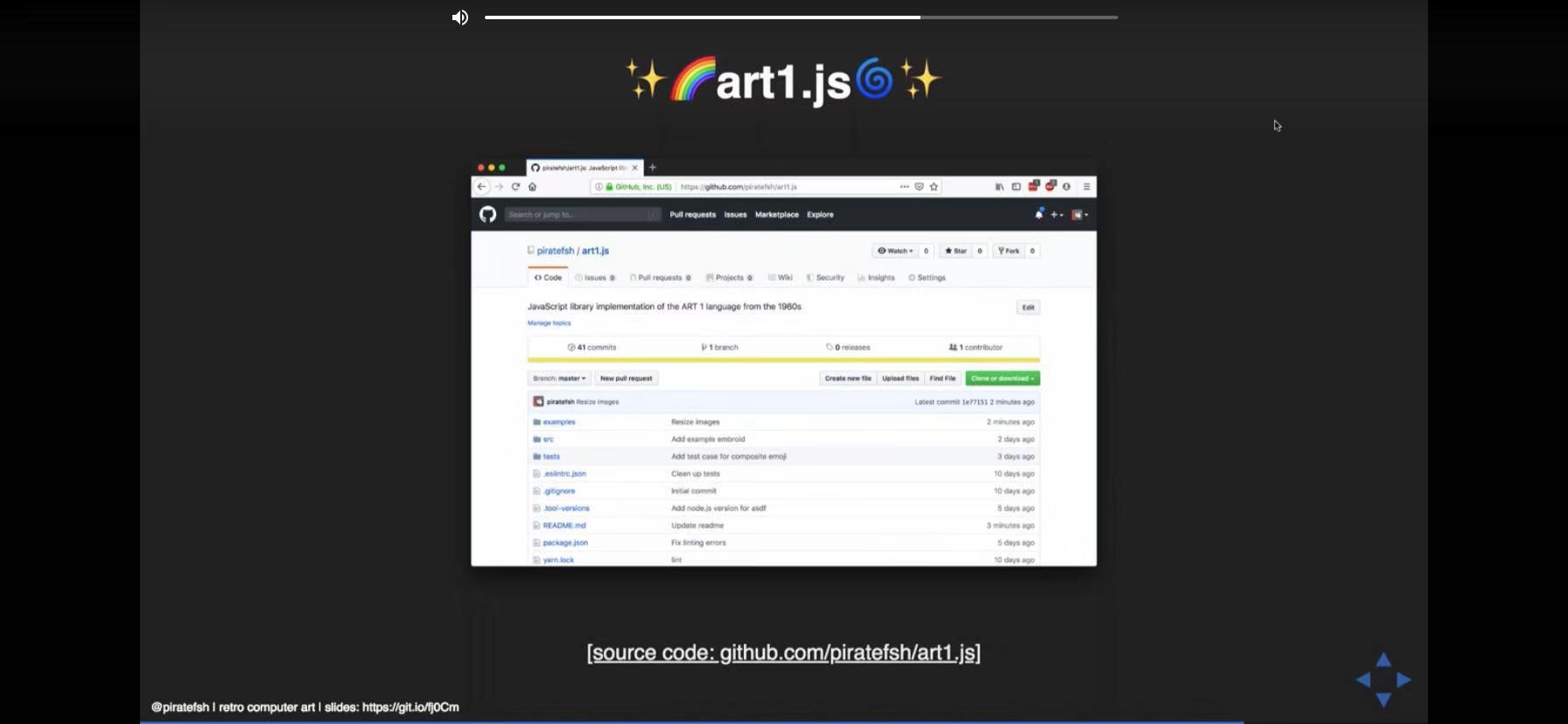Screen dimensions: 1568x724
Task: Go to previous slide with left arrow
Action: click(x=1363, y=679)
